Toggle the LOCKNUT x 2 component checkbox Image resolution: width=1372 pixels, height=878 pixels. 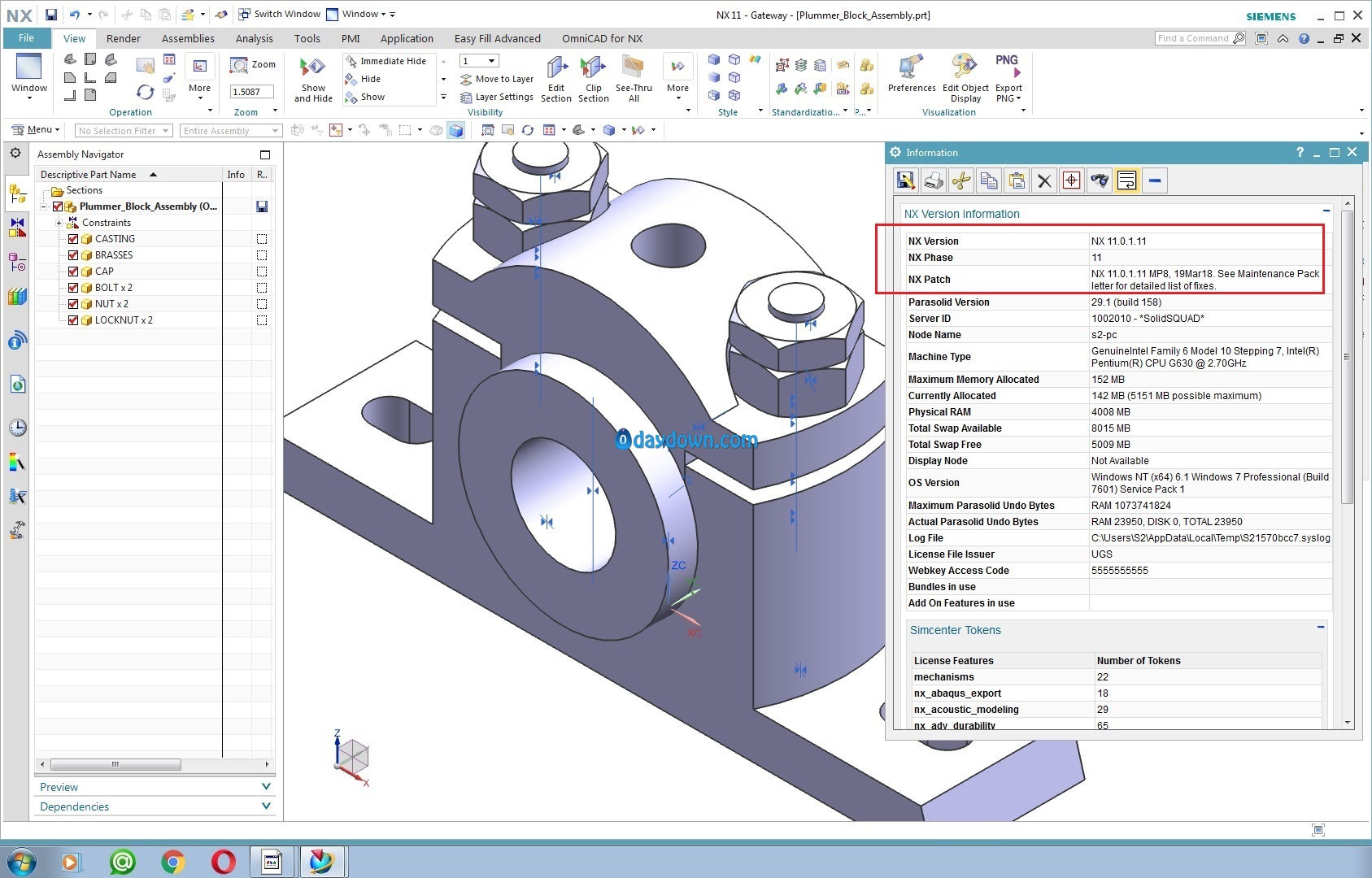(x=73, y=320)
